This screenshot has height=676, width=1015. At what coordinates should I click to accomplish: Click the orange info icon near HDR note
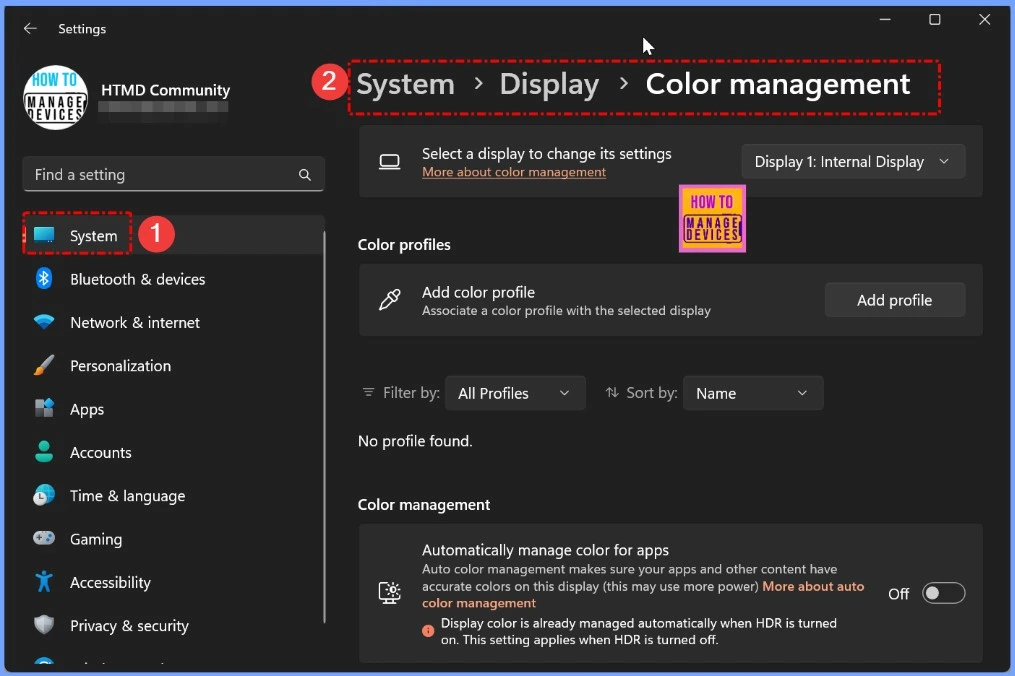[428, 631]
